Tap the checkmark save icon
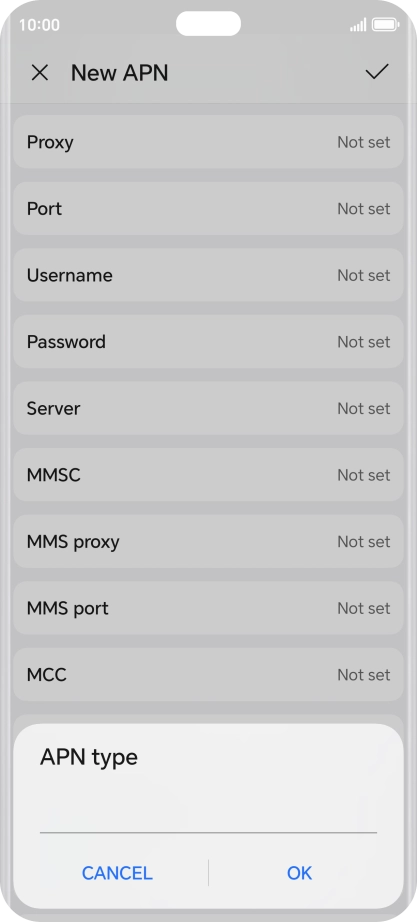Screen dimensions: 417x922 pos(377,72)
